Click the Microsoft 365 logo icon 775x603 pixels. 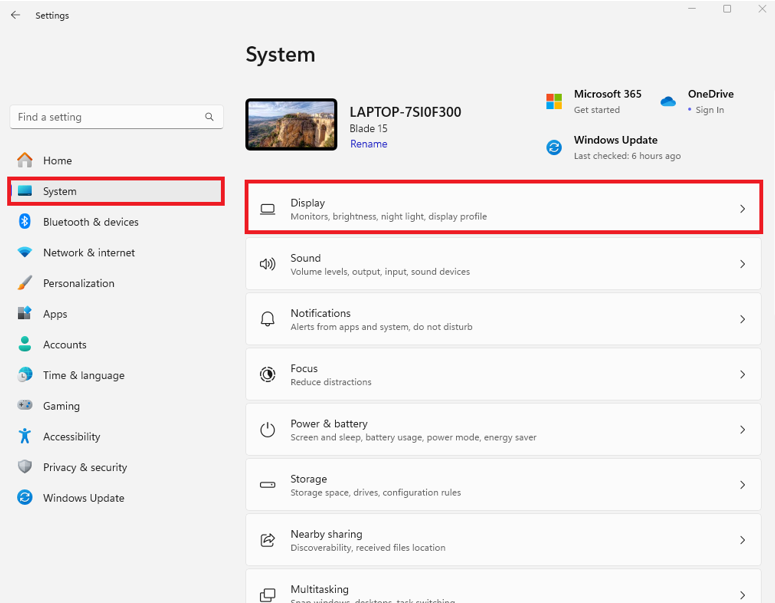coord(554,101)
